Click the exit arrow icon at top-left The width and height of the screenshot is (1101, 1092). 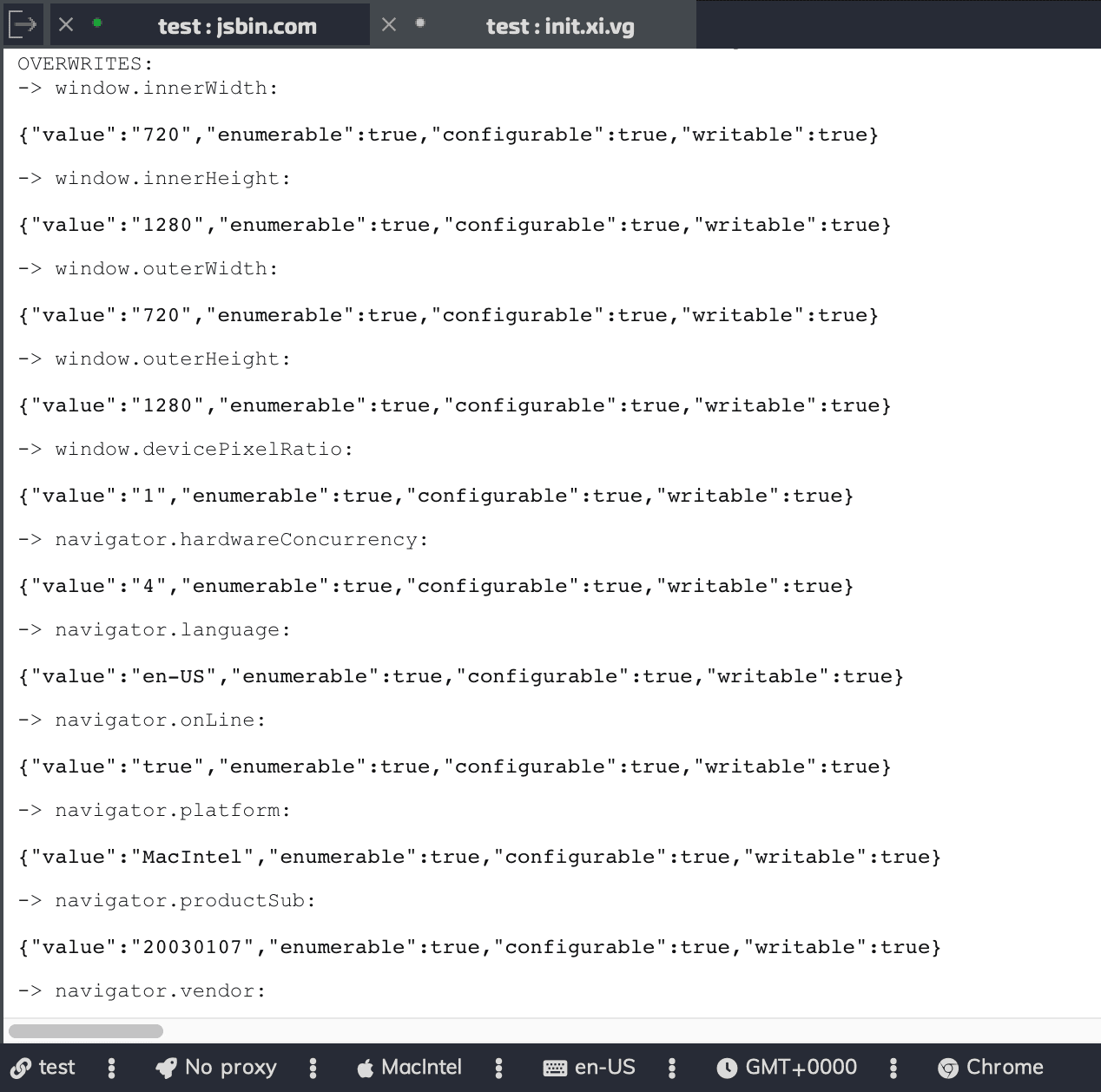tap(23, 25)
